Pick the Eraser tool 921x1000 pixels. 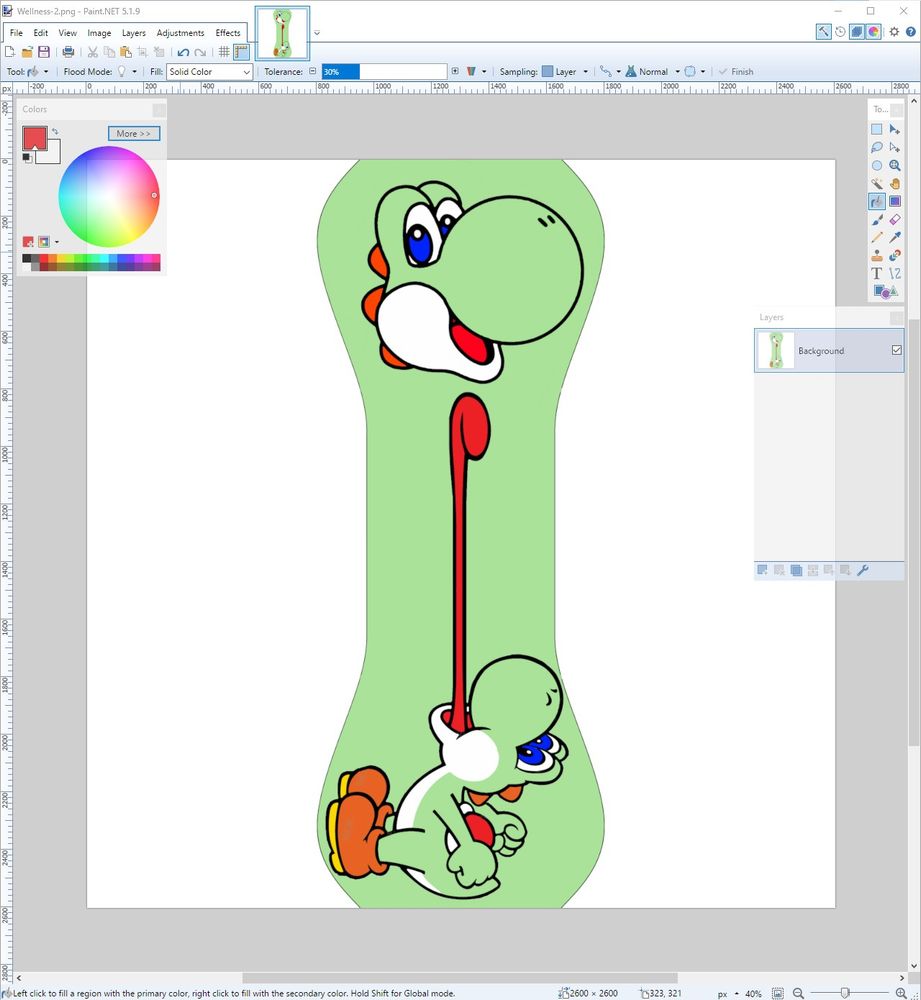[x=895, y=219]
